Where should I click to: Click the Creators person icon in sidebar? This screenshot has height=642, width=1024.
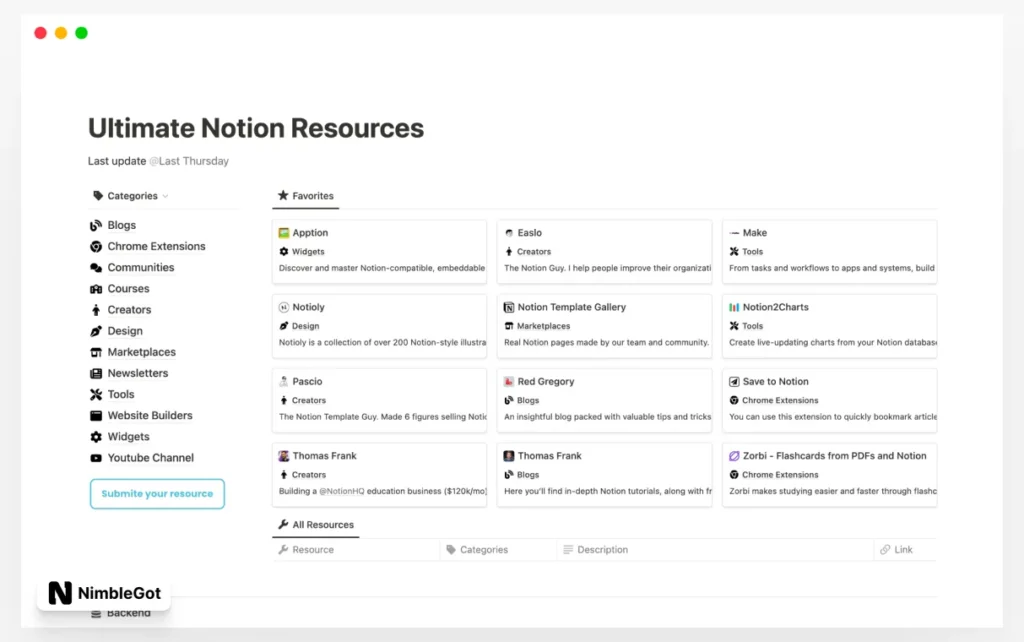pos(96,310)
